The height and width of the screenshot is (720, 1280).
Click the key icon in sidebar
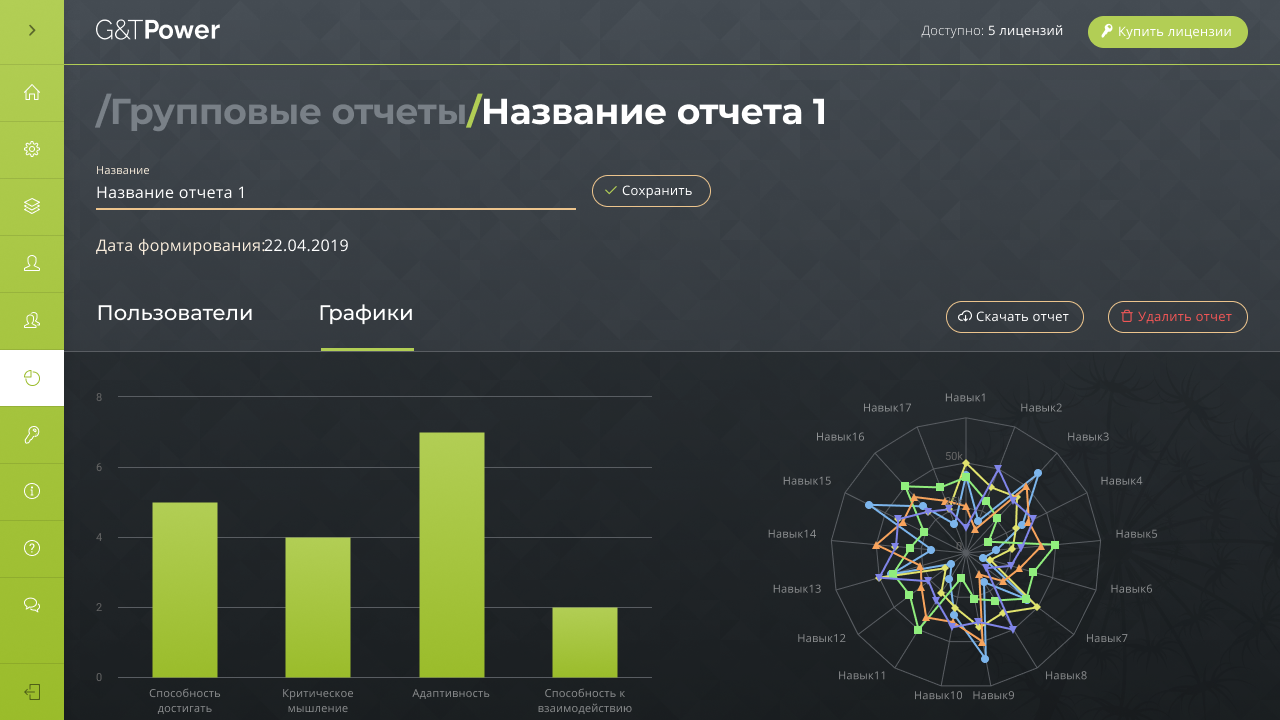(x=32, y=434)
